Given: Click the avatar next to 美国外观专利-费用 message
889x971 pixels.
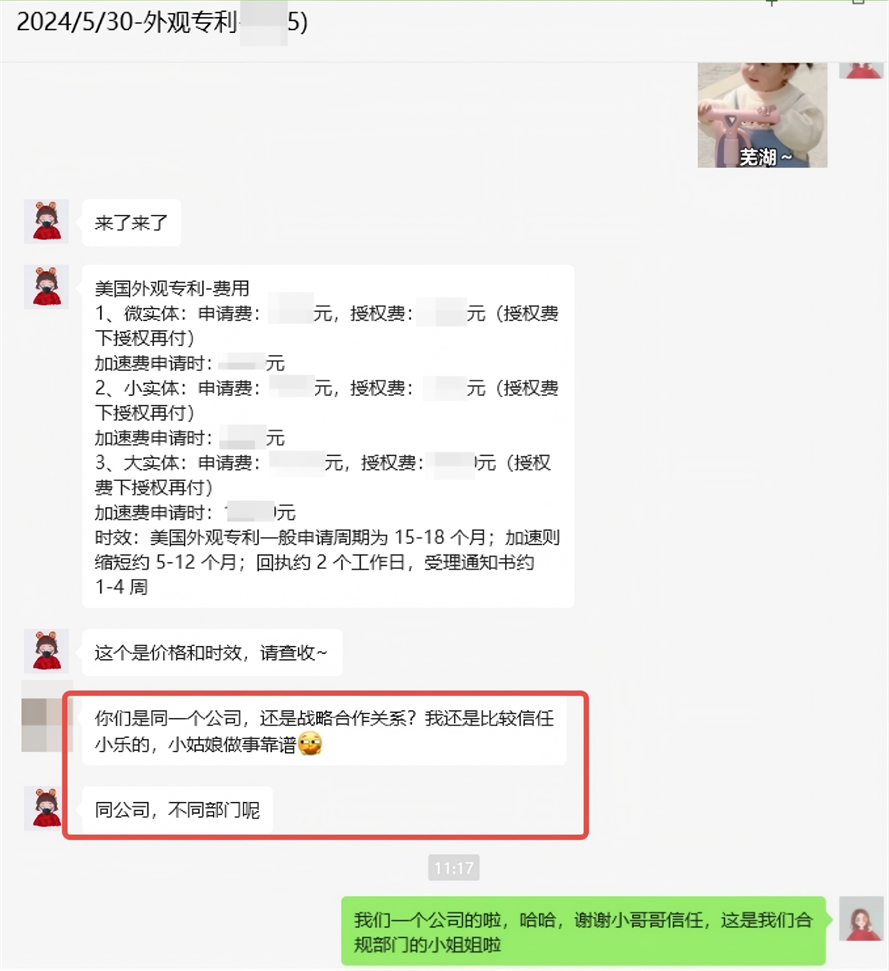Looking at the screenshot, I should 46,287.
